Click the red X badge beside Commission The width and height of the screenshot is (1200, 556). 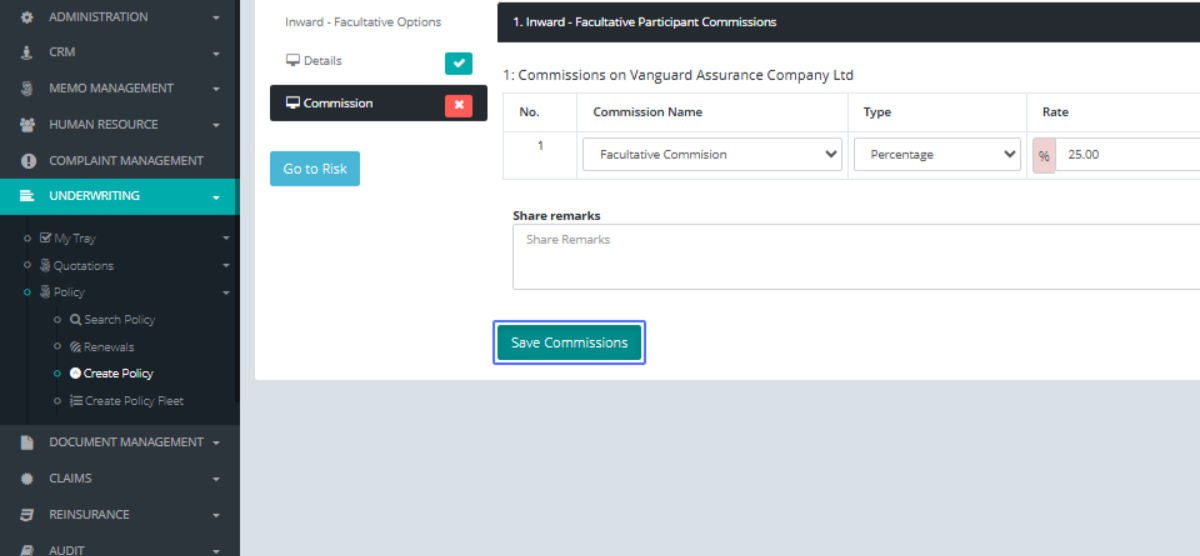point(458,104)
